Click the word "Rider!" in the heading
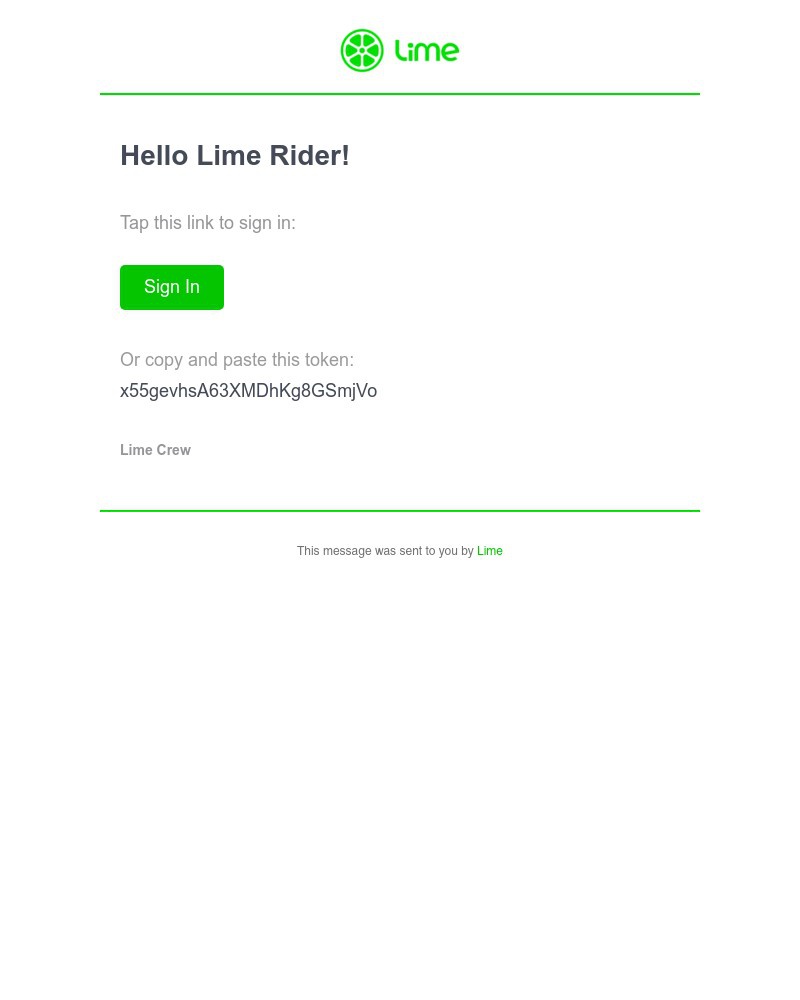800x1000 pixels. tap(310, 156)
